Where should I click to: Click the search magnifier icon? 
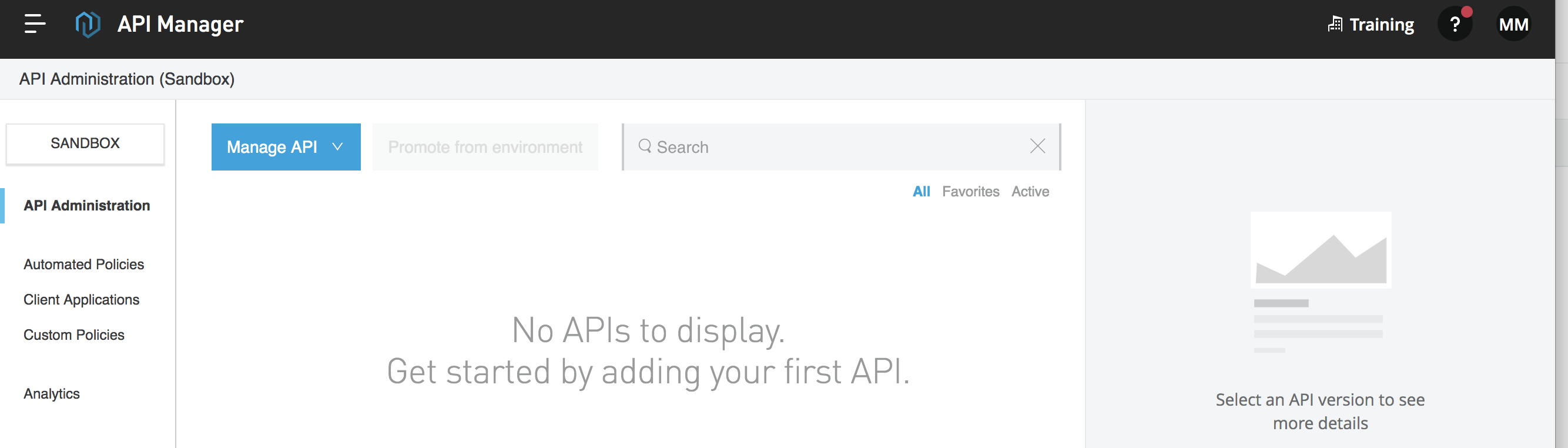(x=645, y=146)
